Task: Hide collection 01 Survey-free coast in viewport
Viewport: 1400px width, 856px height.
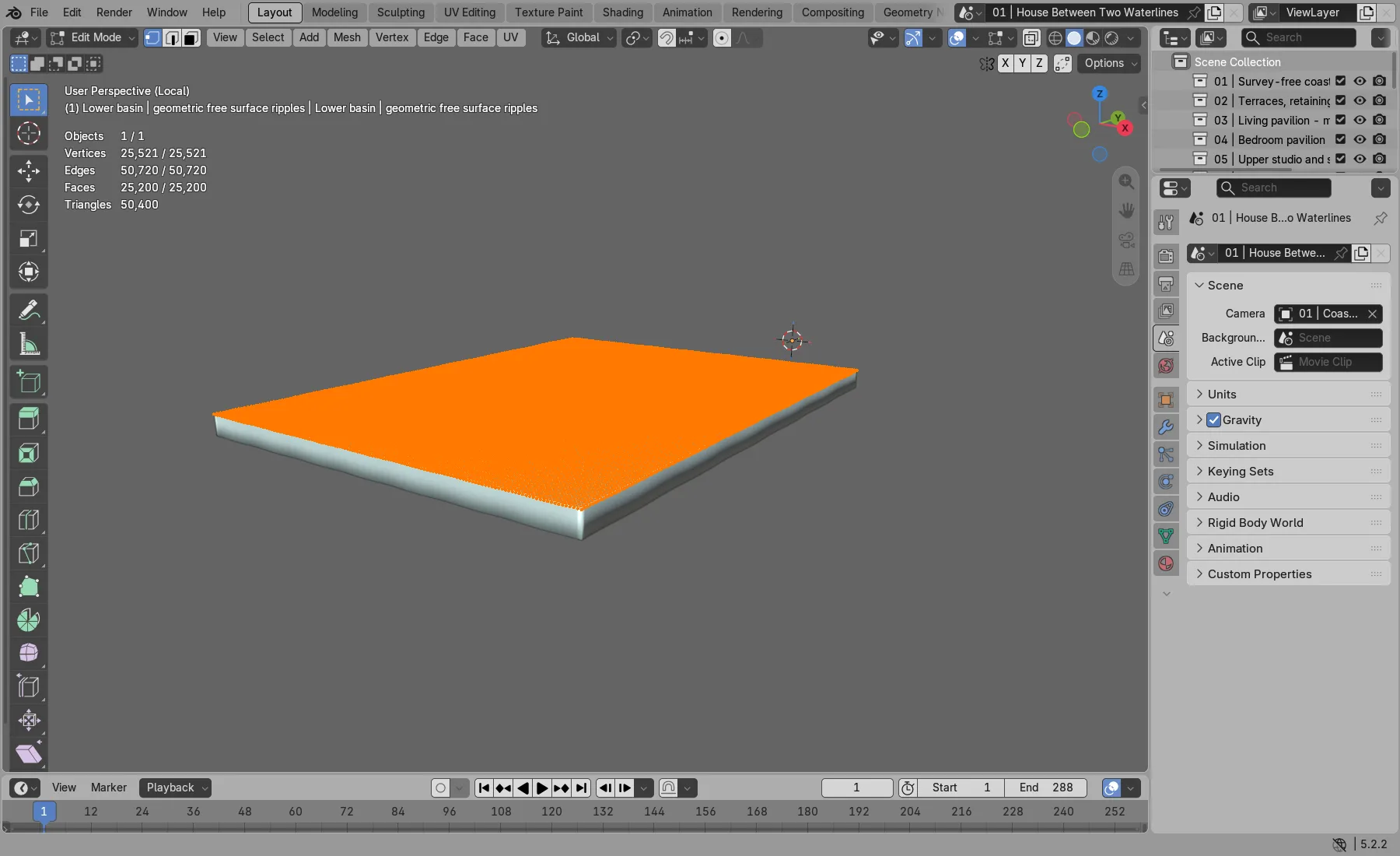Action: (1360, 81)
